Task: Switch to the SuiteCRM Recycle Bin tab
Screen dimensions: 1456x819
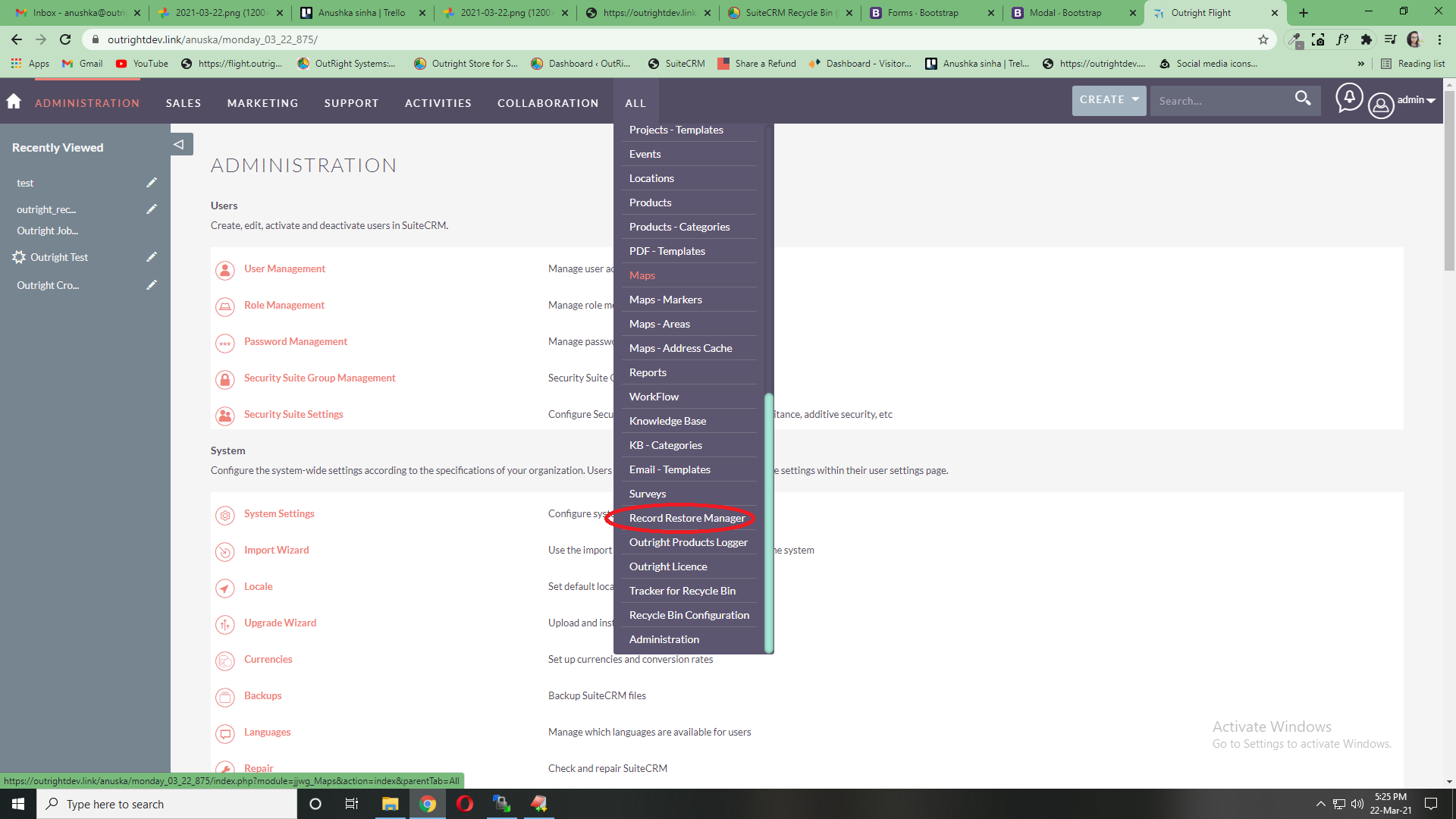Action: click(x=789, y=13)
